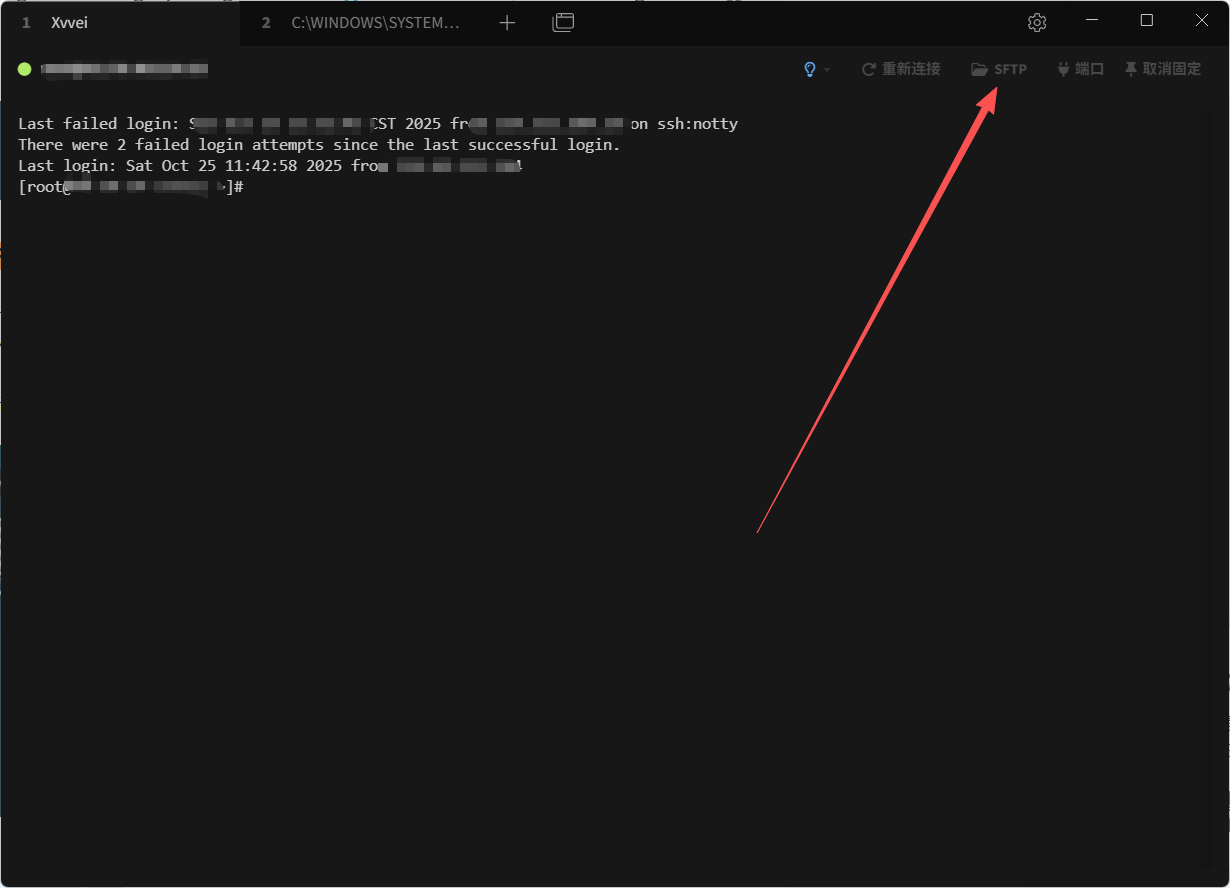
Task: Click the green connection status dot
Action: [x=25, y=69]
